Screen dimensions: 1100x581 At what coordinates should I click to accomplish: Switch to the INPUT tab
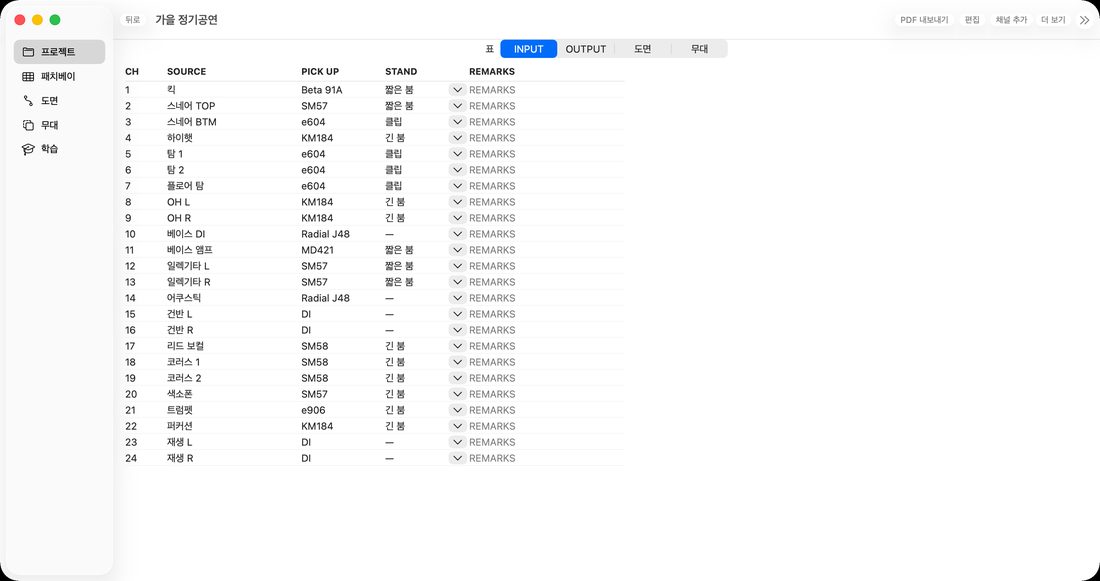coord(528,49)
